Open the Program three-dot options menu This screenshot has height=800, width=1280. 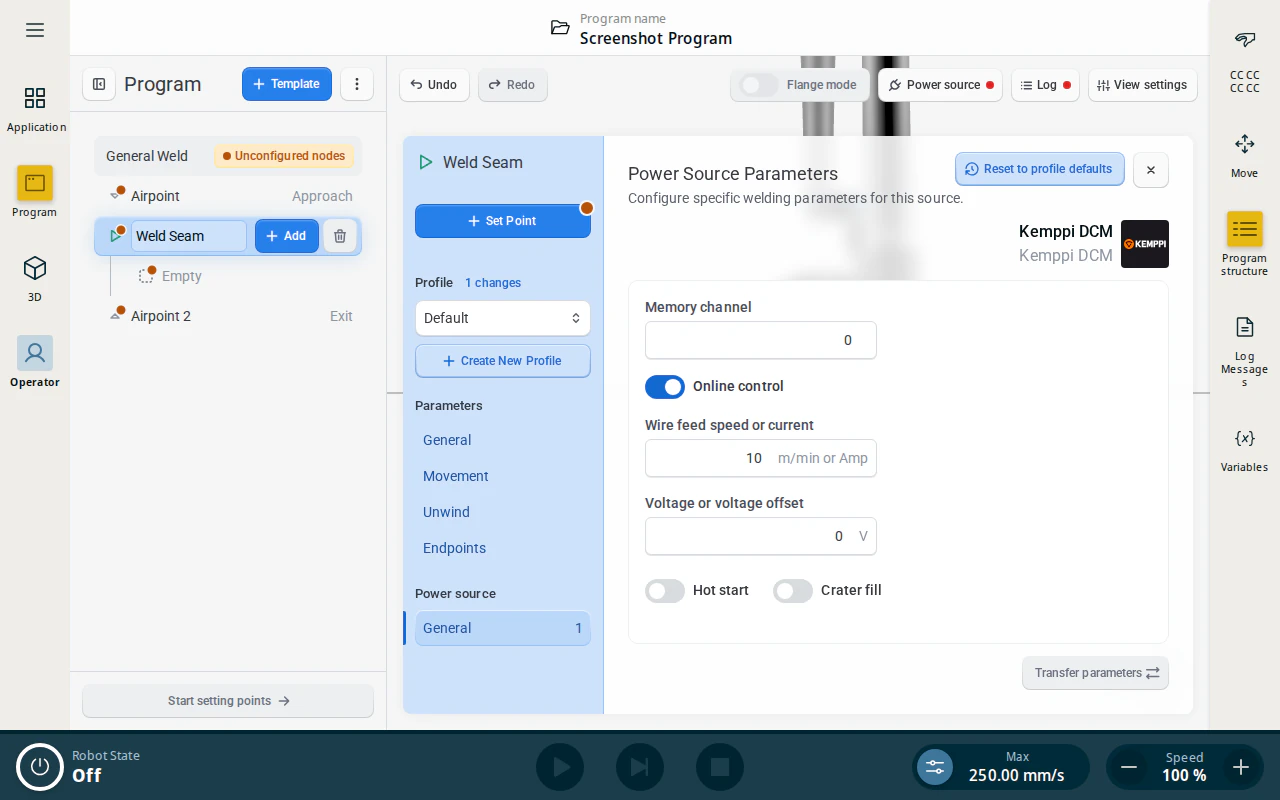click(357, 84)
